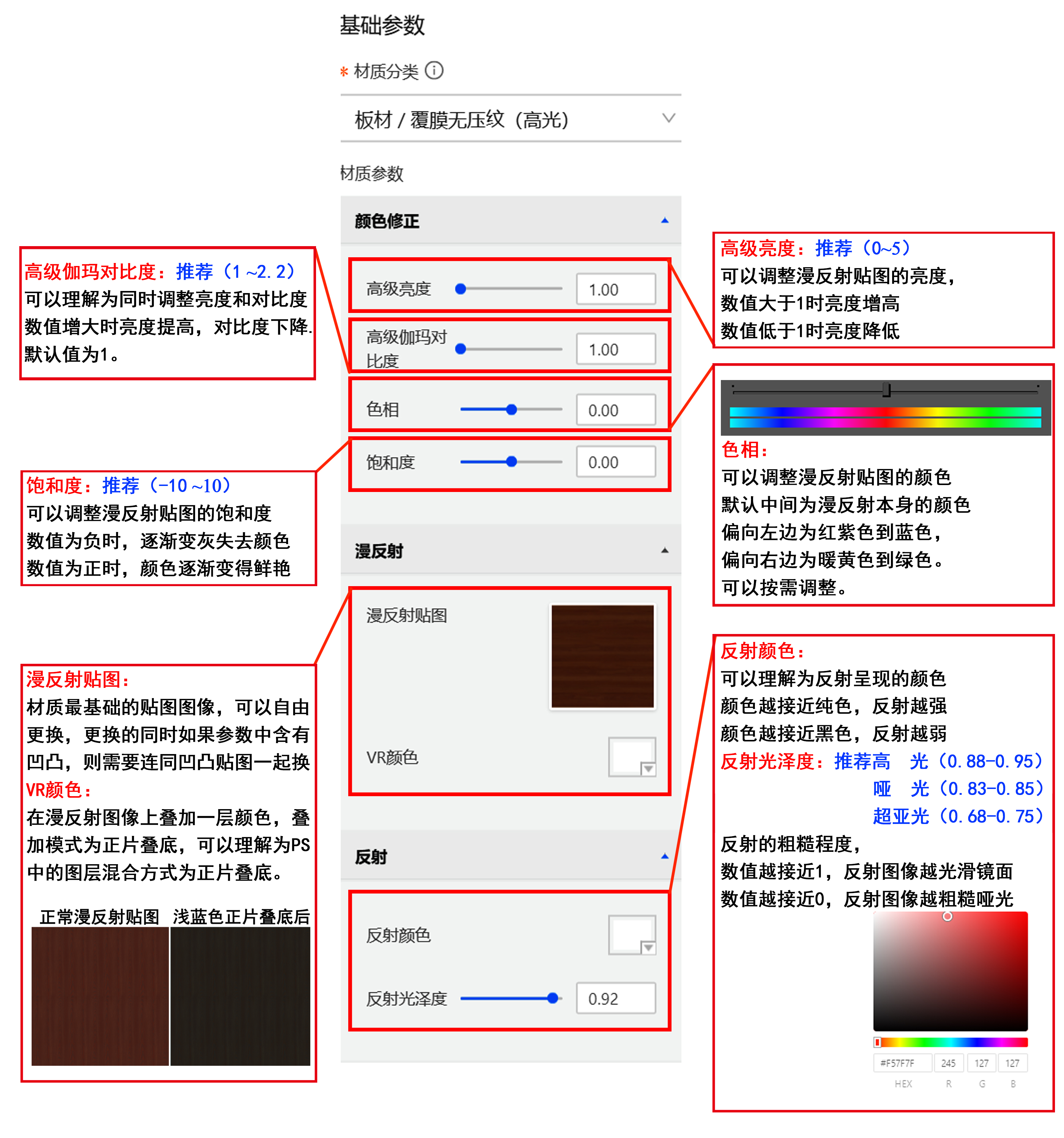Open the 板材 / 覆膜无压纹 material category dropdown

click(510, 119)
